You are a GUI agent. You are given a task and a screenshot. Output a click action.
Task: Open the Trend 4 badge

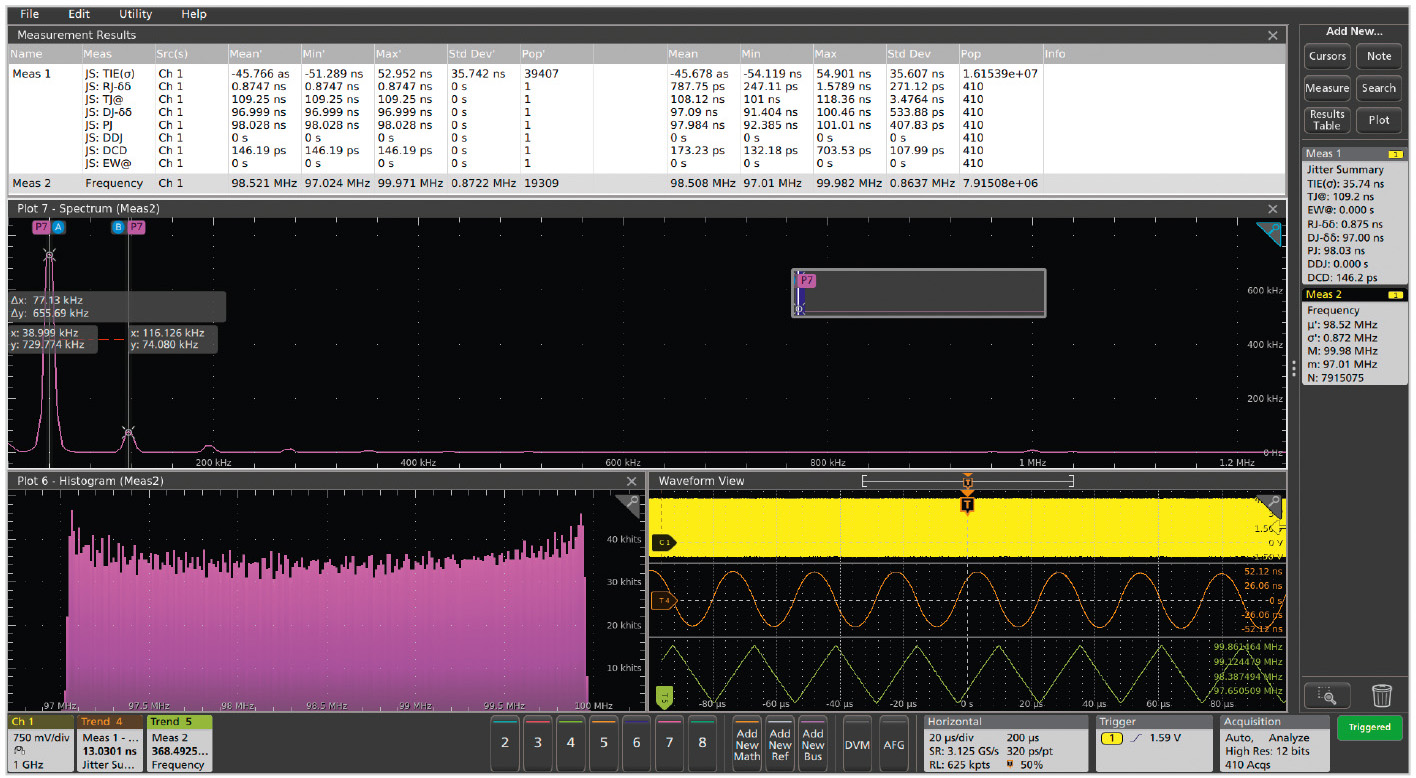[x=110, y=743]
